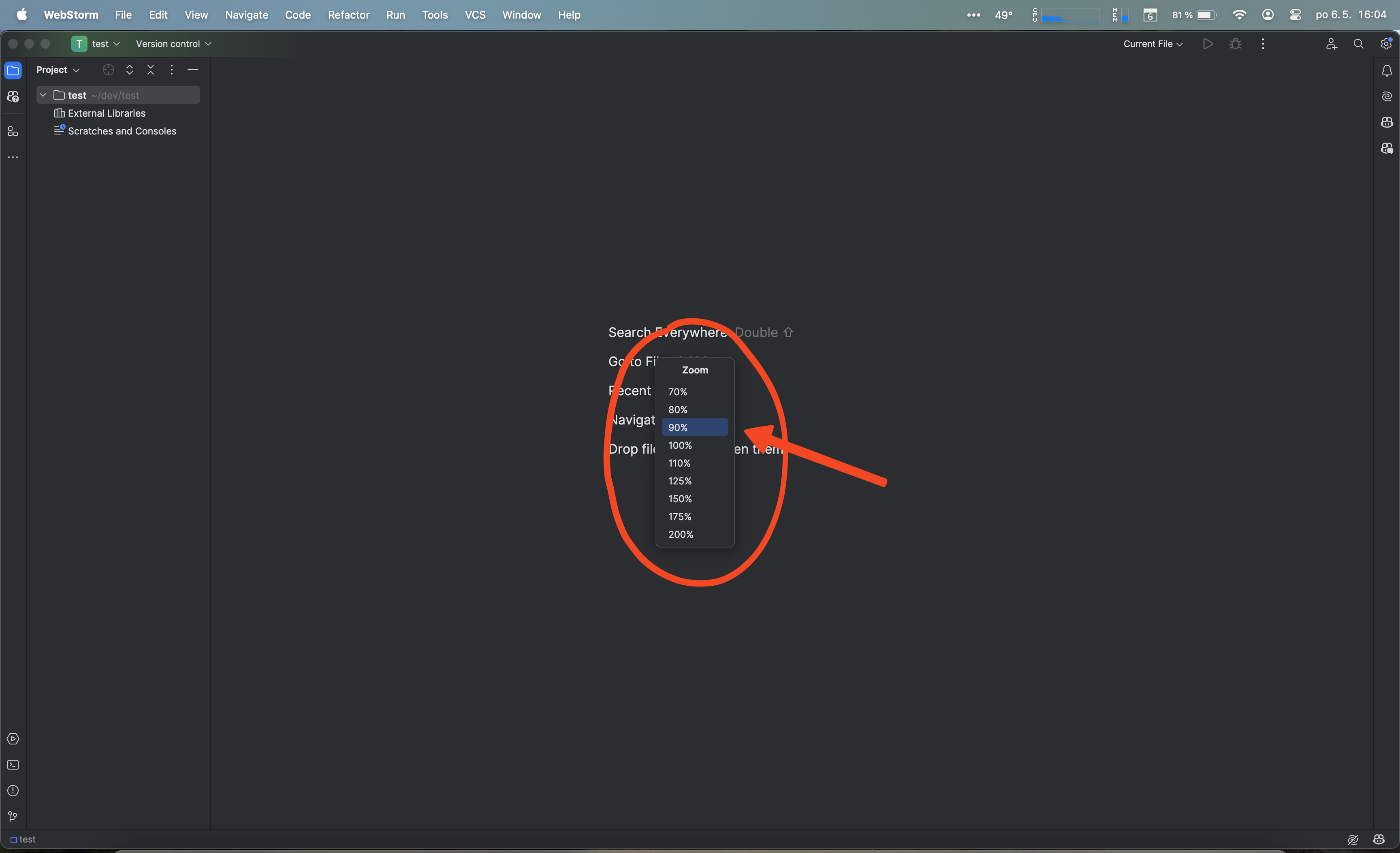Open the Navigate menu
The height and width of the screenshot is (853, 1400).
[246, 15]
